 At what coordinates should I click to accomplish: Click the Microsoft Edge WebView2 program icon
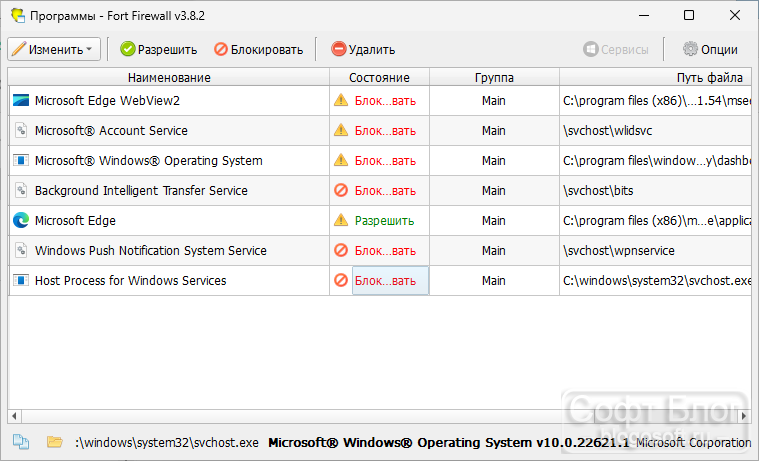tap(21, 100)
